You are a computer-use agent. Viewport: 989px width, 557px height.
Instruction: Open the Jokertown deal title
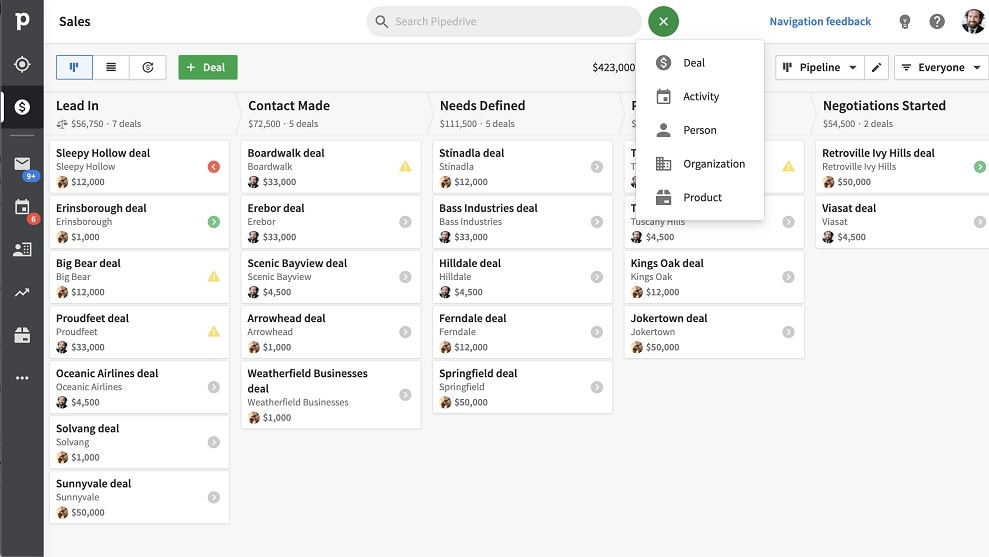coord(669,319)
